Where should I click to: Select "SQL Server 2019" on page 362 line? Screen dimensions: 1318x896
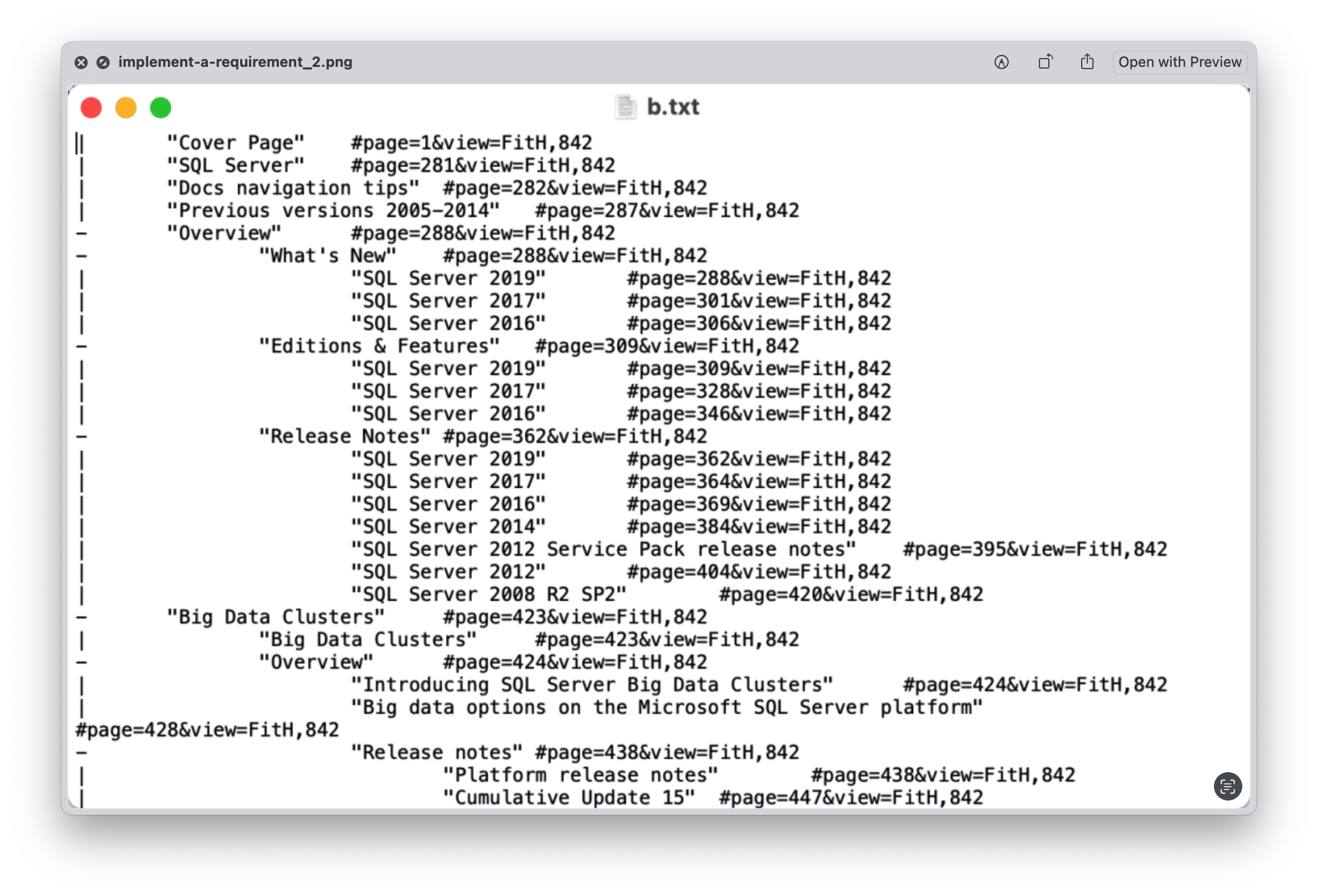click(448, 459)
